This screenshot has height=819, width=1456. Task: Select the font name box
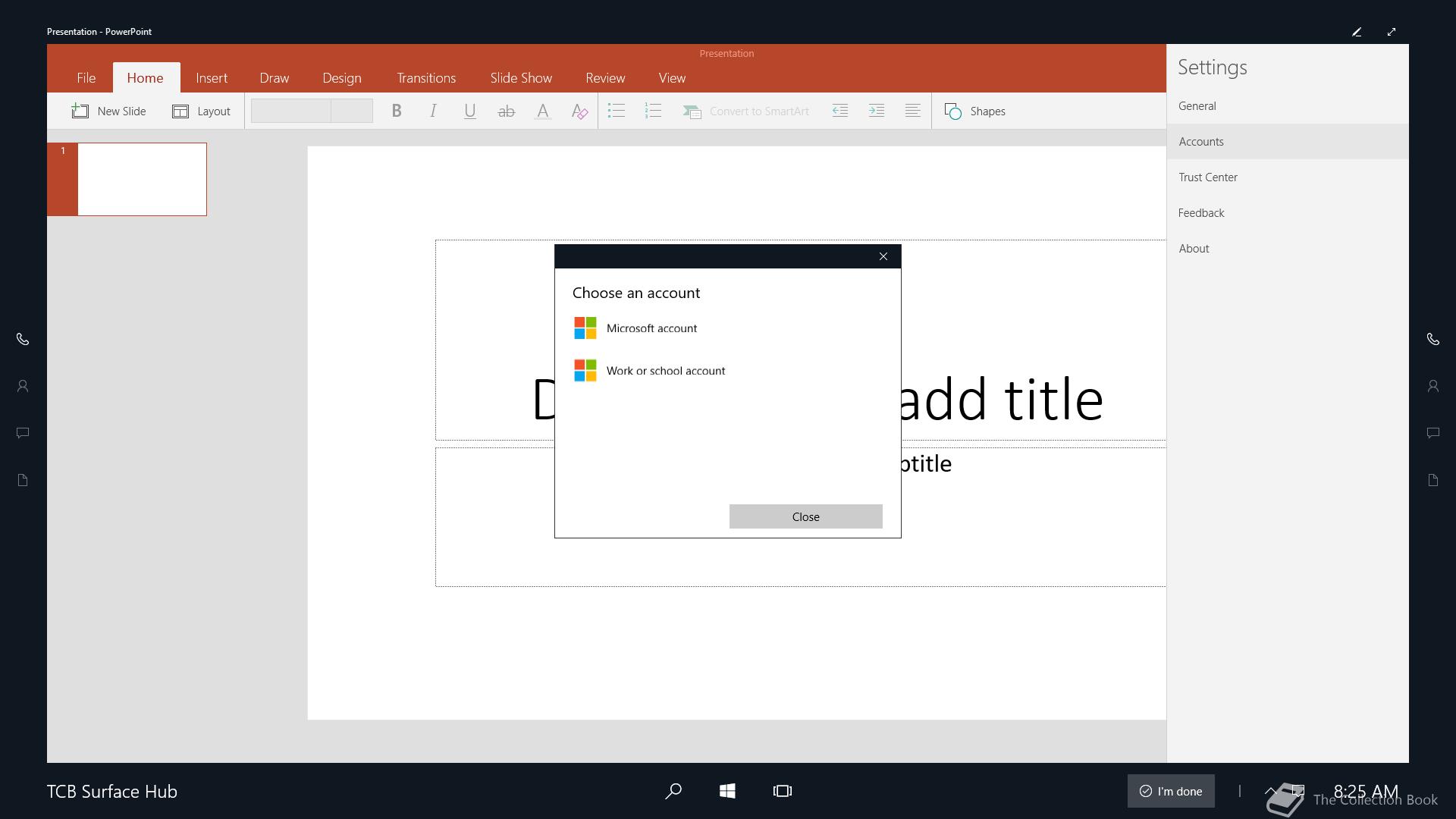point(291,111)
